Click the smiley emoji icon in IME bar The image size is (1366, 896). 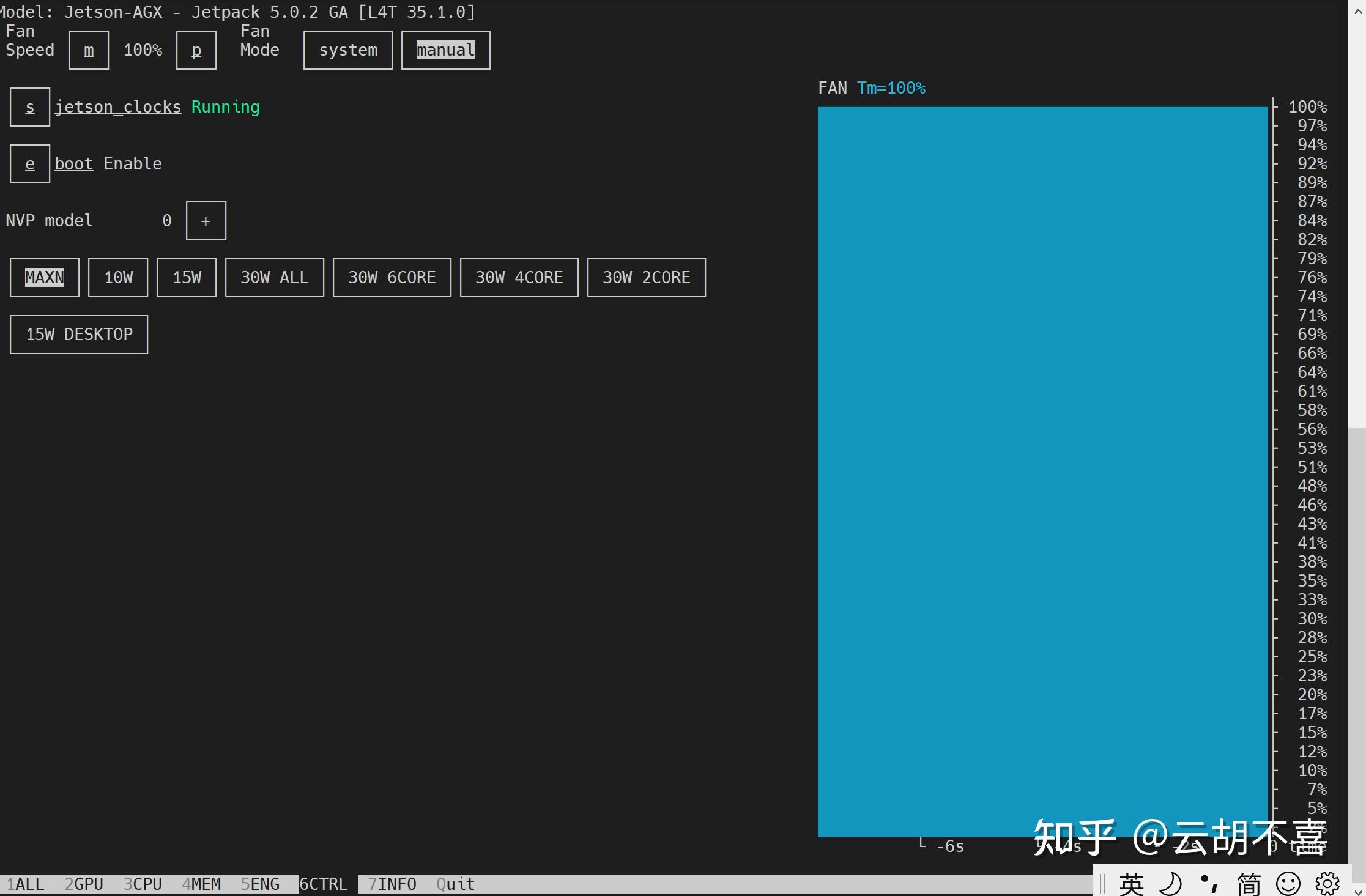(1288, 884)
